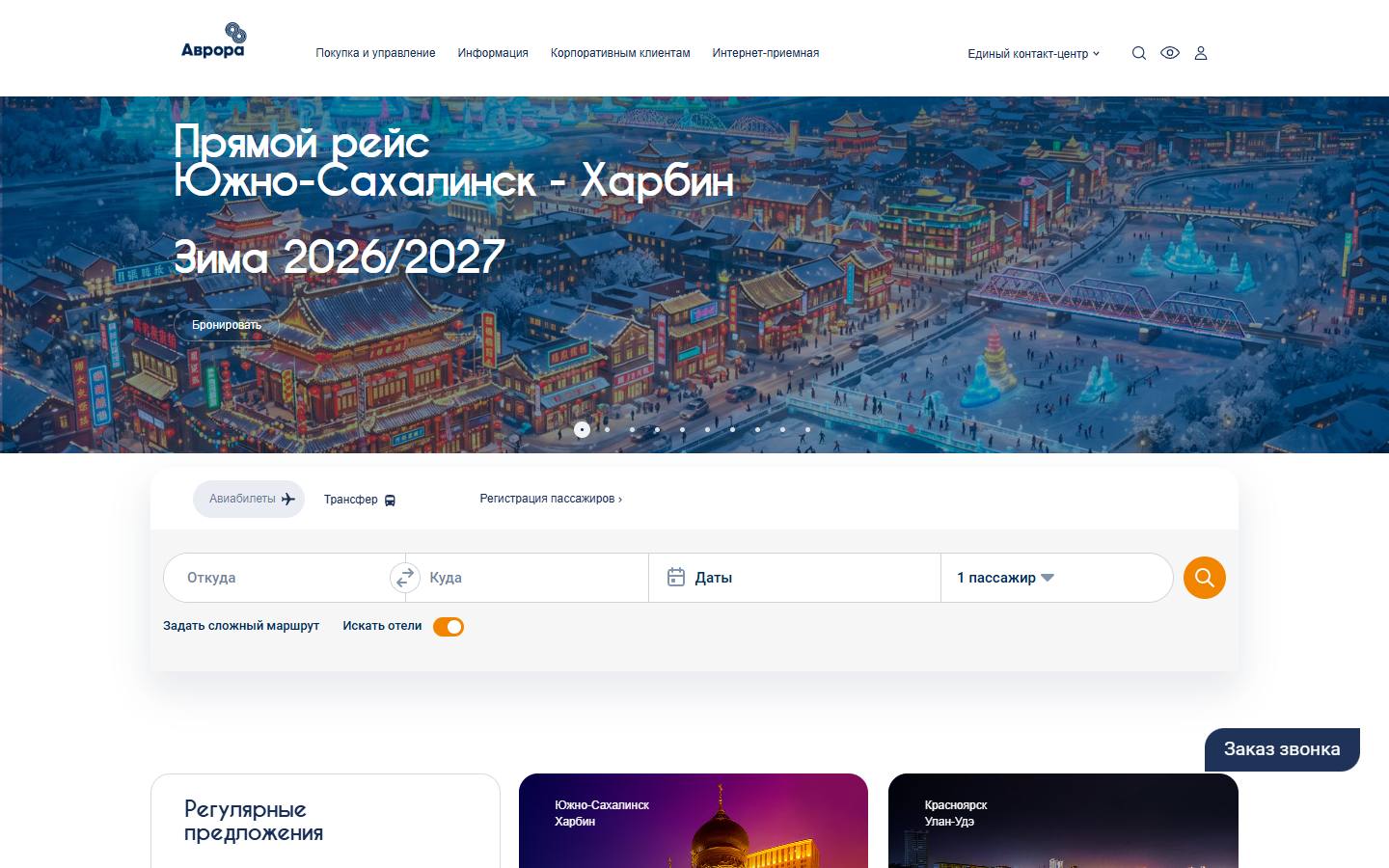Open the Заказ звонка callback button
Image resolution: width=1389 pixels, height=868 pixels.
(1282, 749)
